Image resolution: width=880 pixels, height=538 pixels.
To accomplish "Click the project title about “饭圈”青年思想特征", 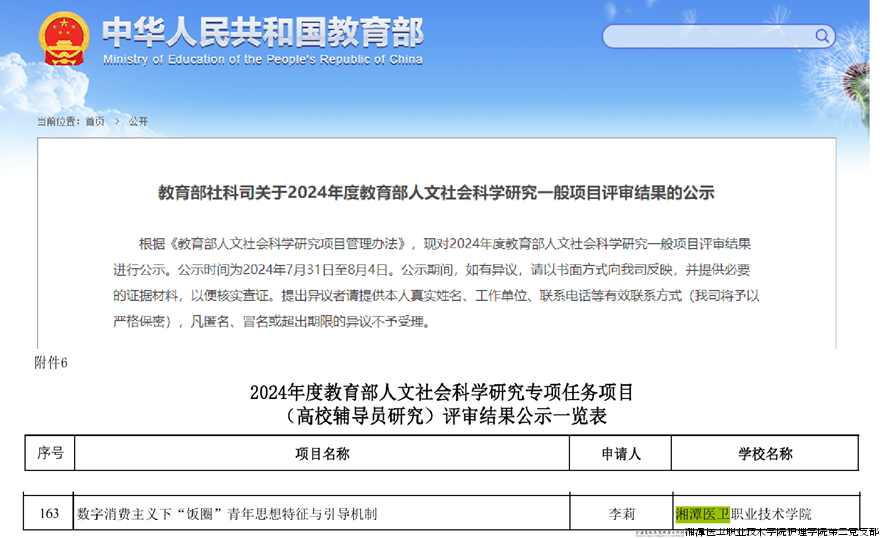I will pyautogui.click(x=227, y=514).
